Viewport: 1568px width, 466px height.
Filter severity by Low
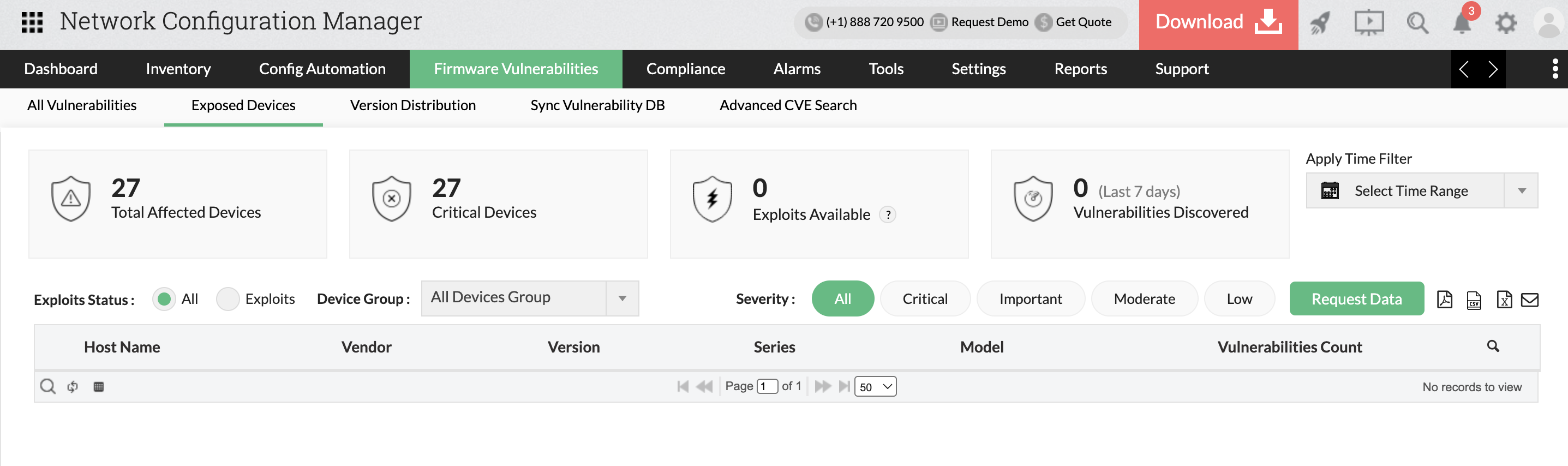[x=1238, y=298]
